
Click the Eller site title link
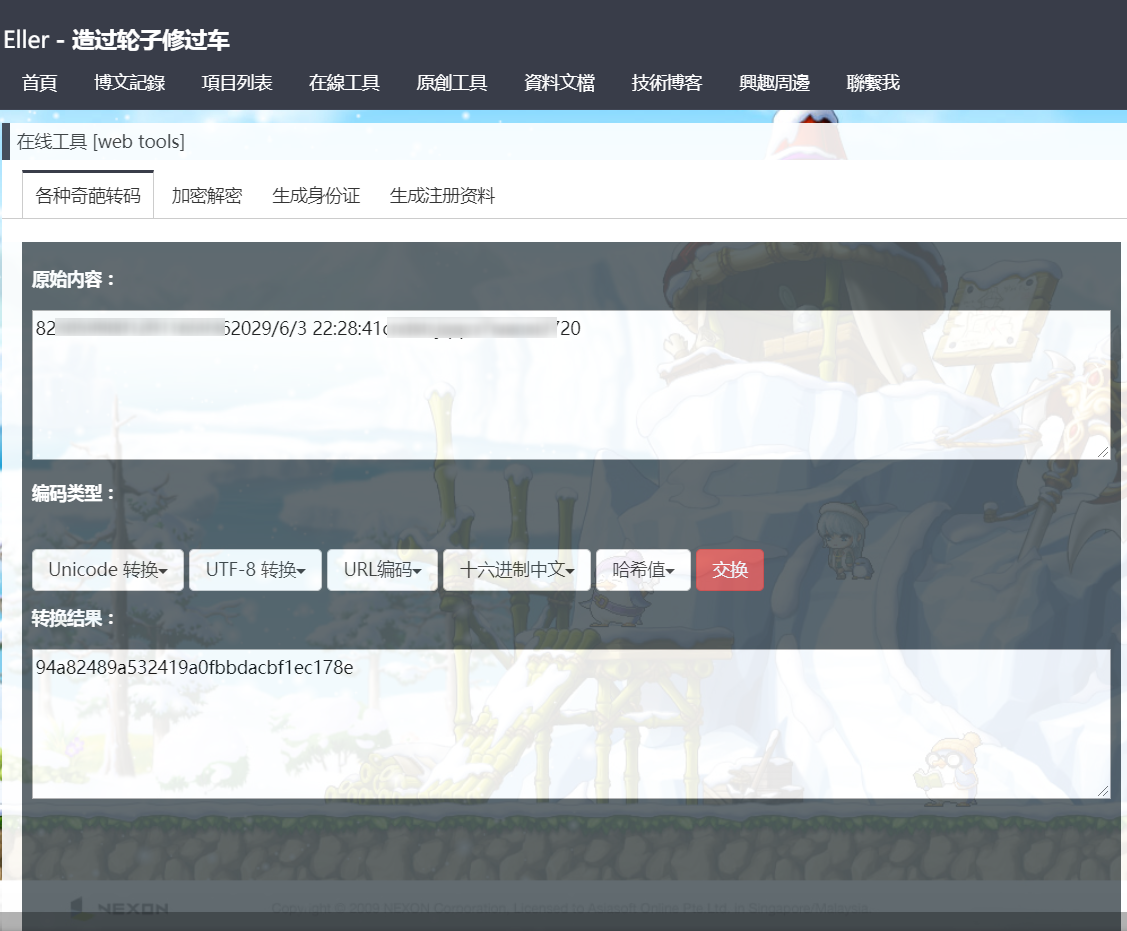coord(116,40)
